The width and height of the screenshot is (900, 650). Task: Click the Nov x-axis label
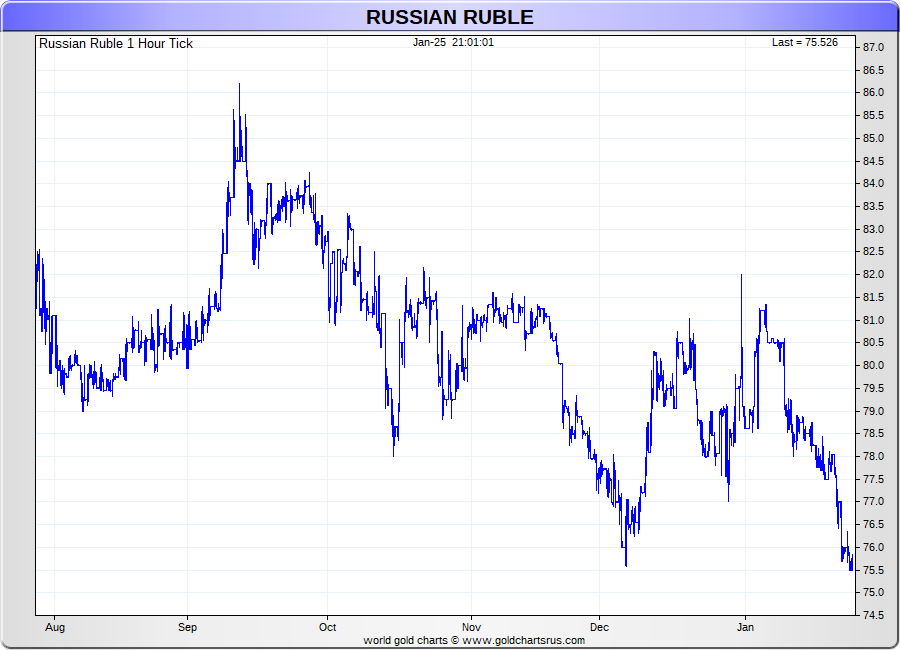coord(471,628)
